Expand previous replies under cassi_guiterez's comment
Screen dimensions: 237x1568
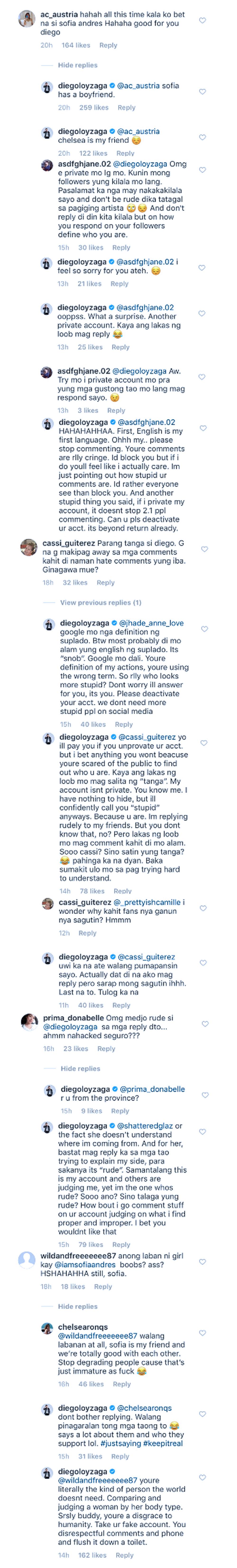pos(100,603)
